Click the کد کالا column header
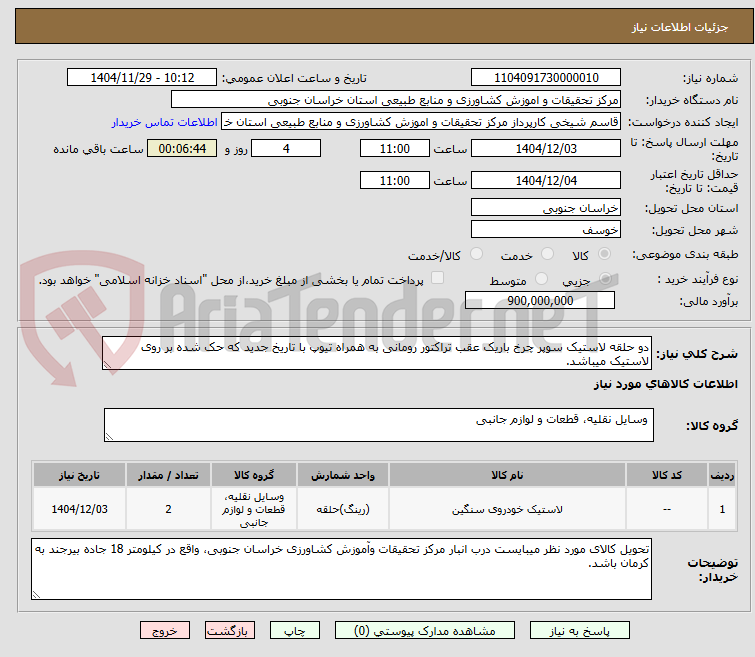755x657 pixels. point(667,475)
